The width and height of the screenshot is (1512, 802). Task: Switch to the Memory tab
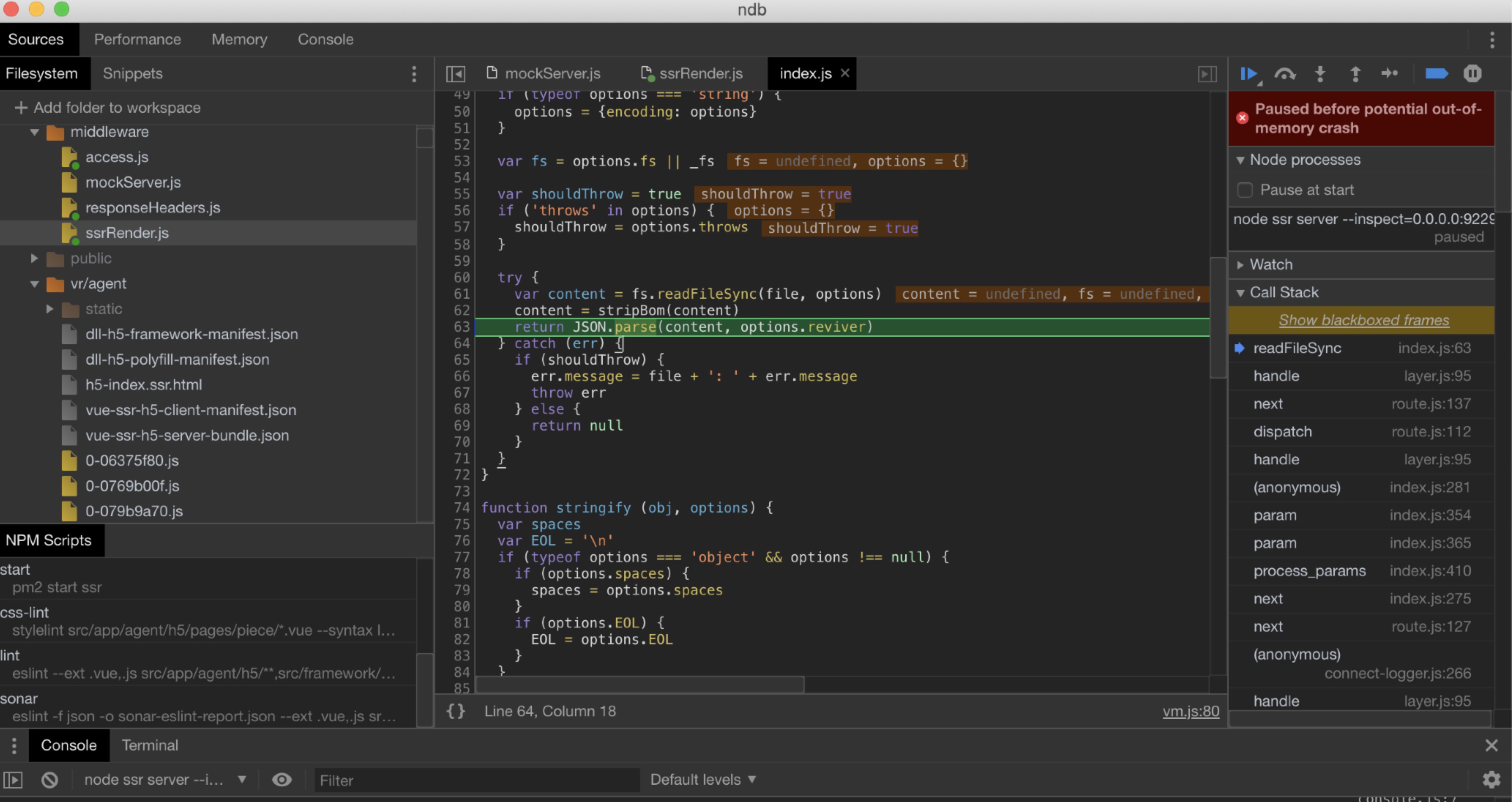pos(239,39)
